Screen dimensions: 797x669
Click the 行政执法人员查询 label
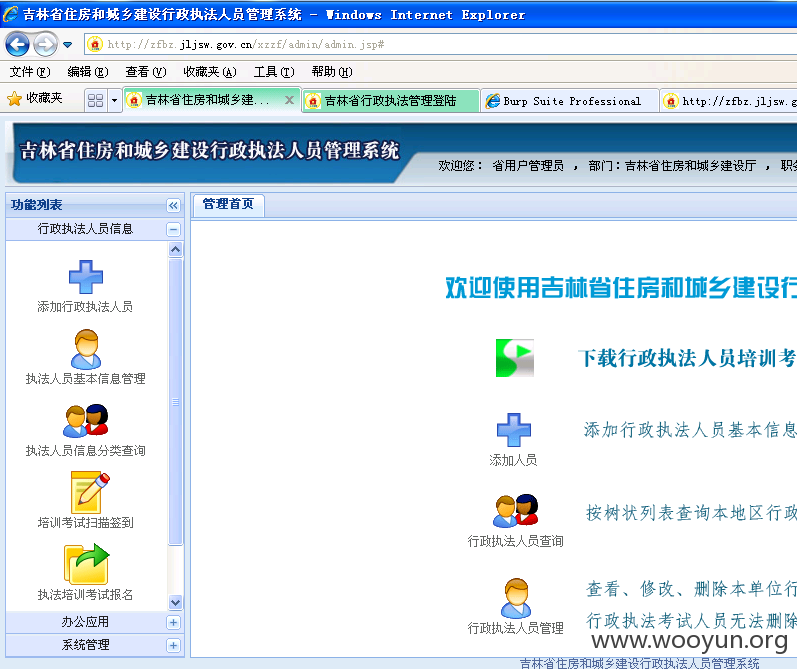pos(515,541)
